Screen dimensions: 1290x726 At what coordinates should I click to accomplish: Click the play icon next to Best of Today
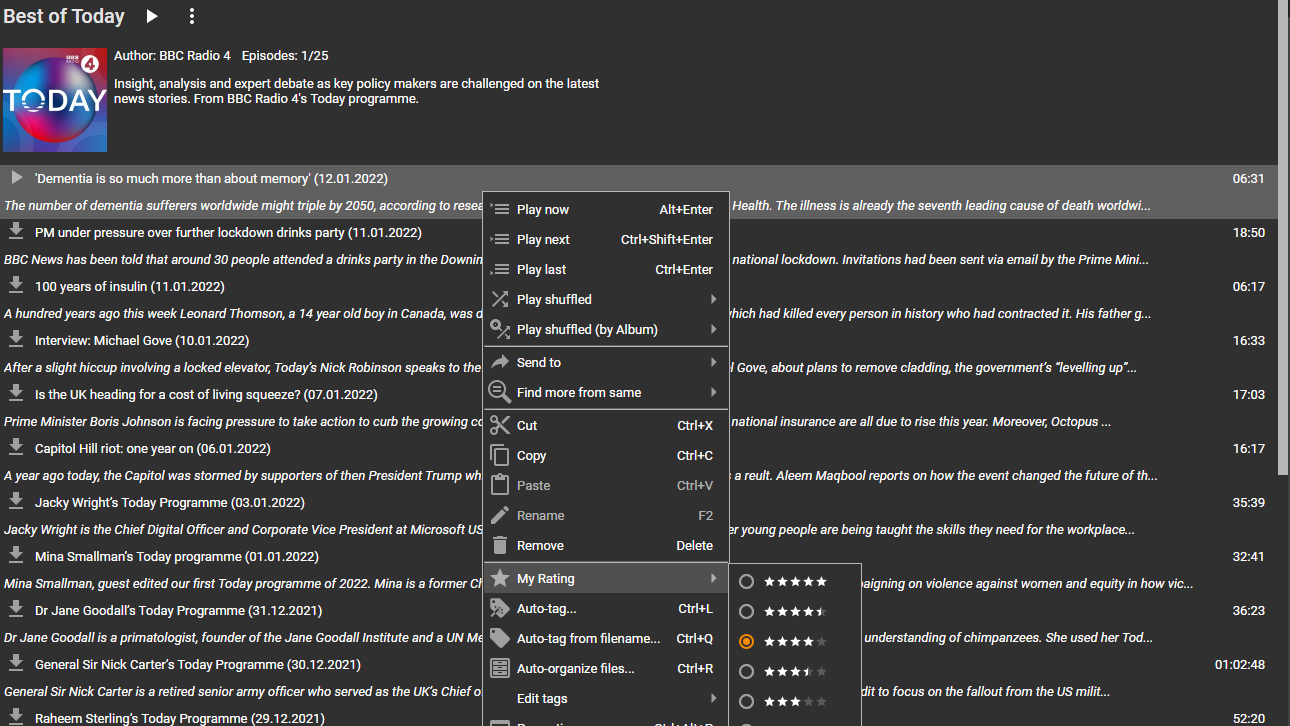coord(152,16)
